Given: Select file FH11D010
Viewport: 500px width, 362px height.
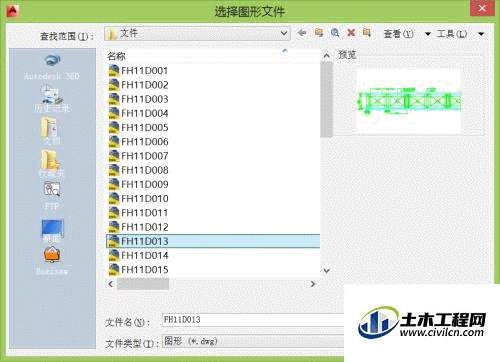Looking at the screenshot, I should 144,199.
